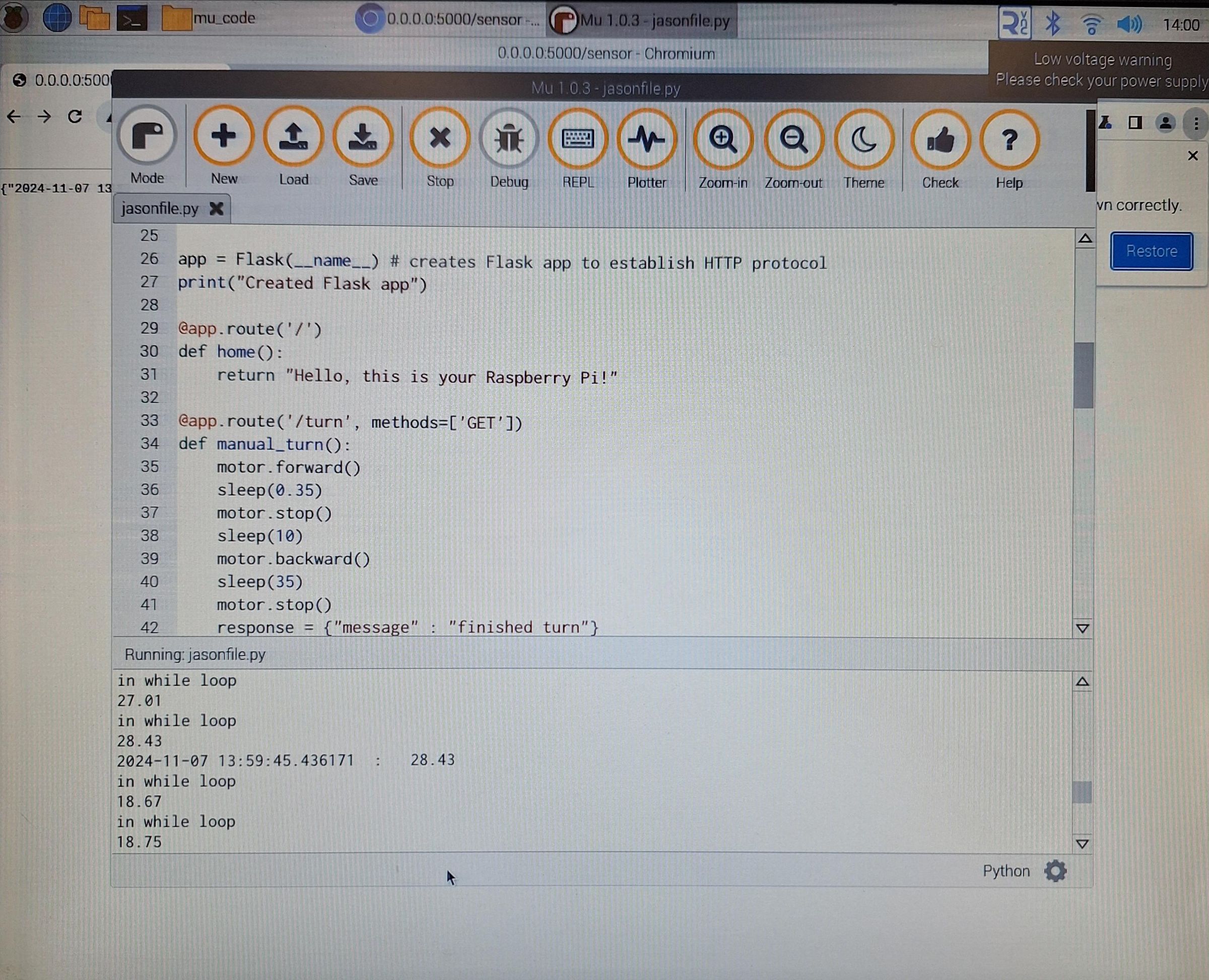This screenshot has width=1209, height=980.
Task: Close the jasonfile.py tab
Action: tap(216, 208)
